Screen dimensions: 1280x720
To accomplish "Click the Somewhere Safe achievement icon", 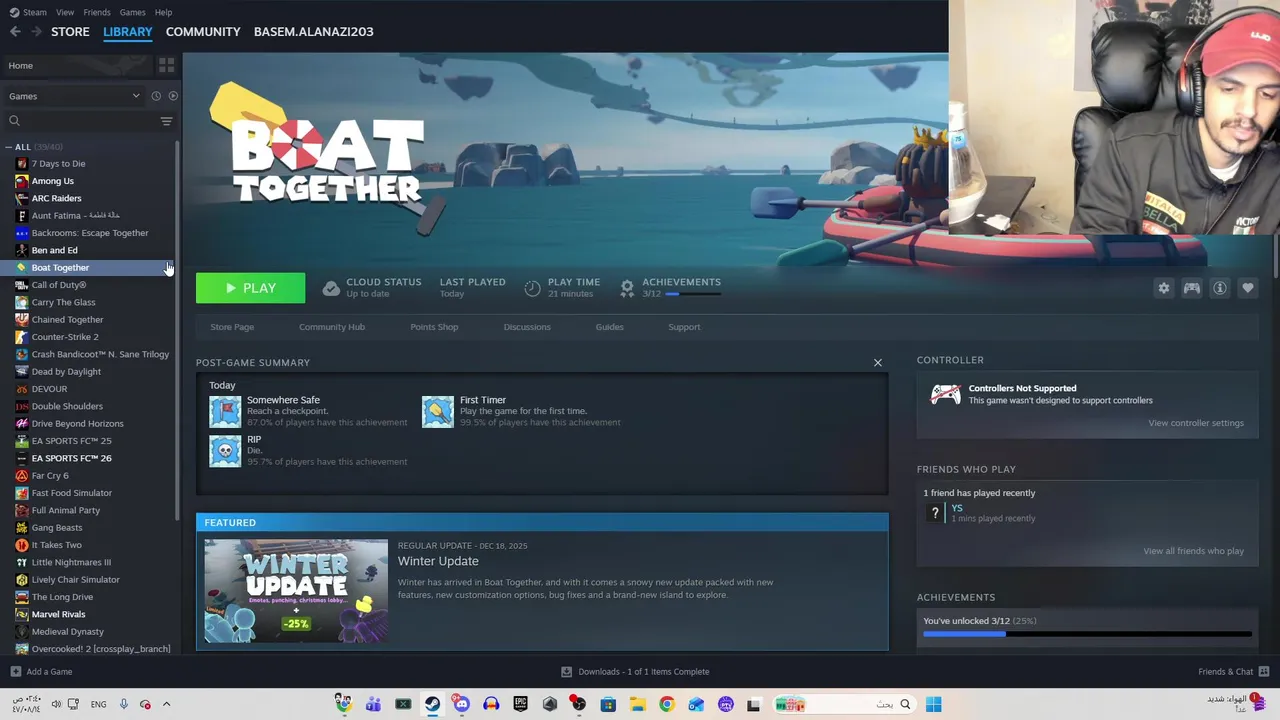I will [225, 411].
